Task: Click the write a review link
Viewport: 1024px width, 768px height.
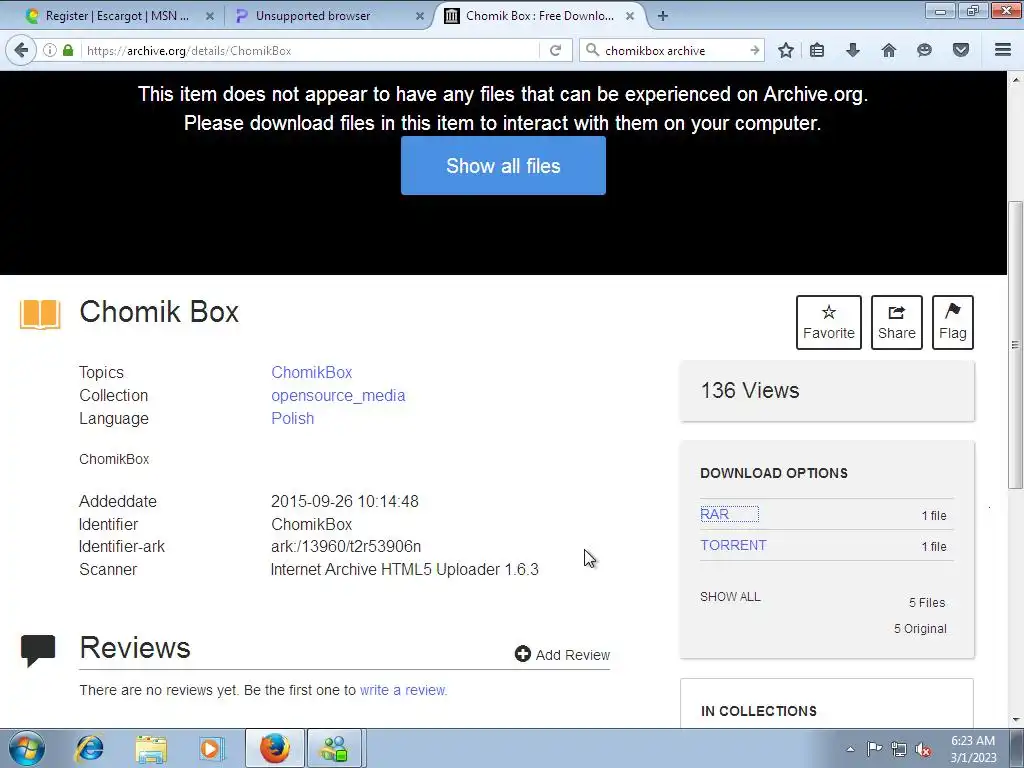Action: (403, 690)
